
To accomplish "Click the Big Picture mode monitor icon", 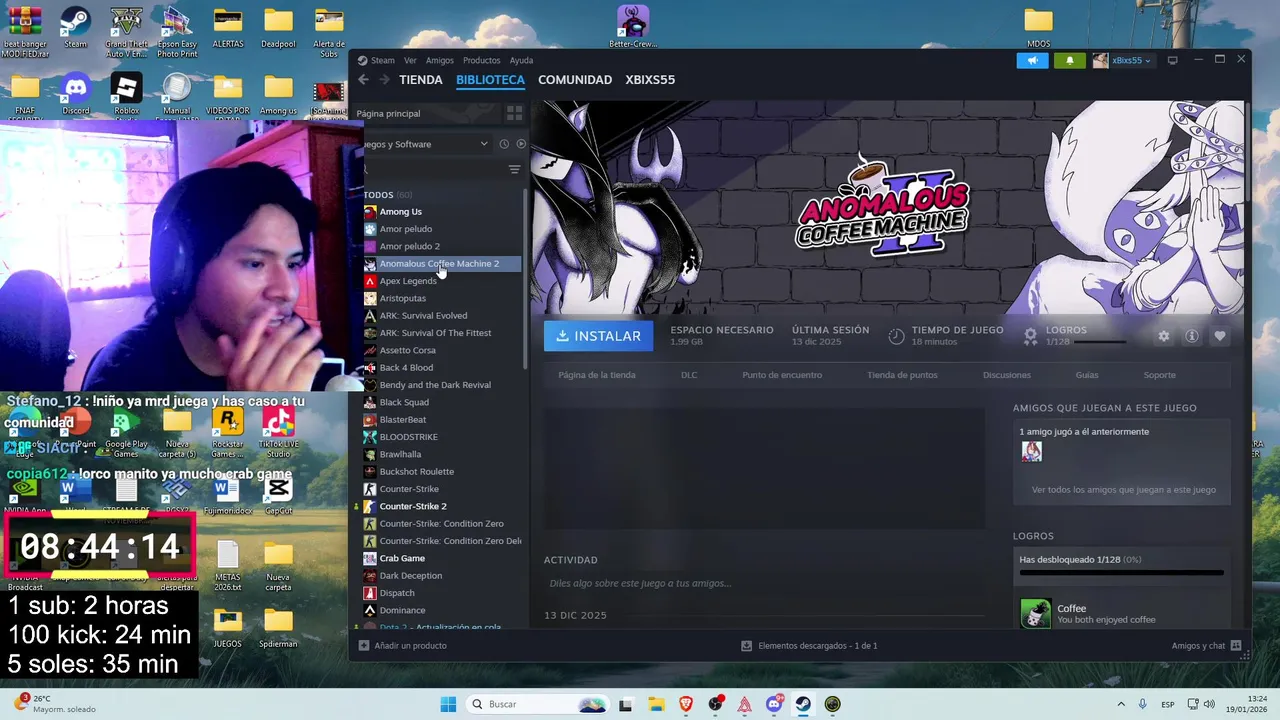I will pos(1173,60).
